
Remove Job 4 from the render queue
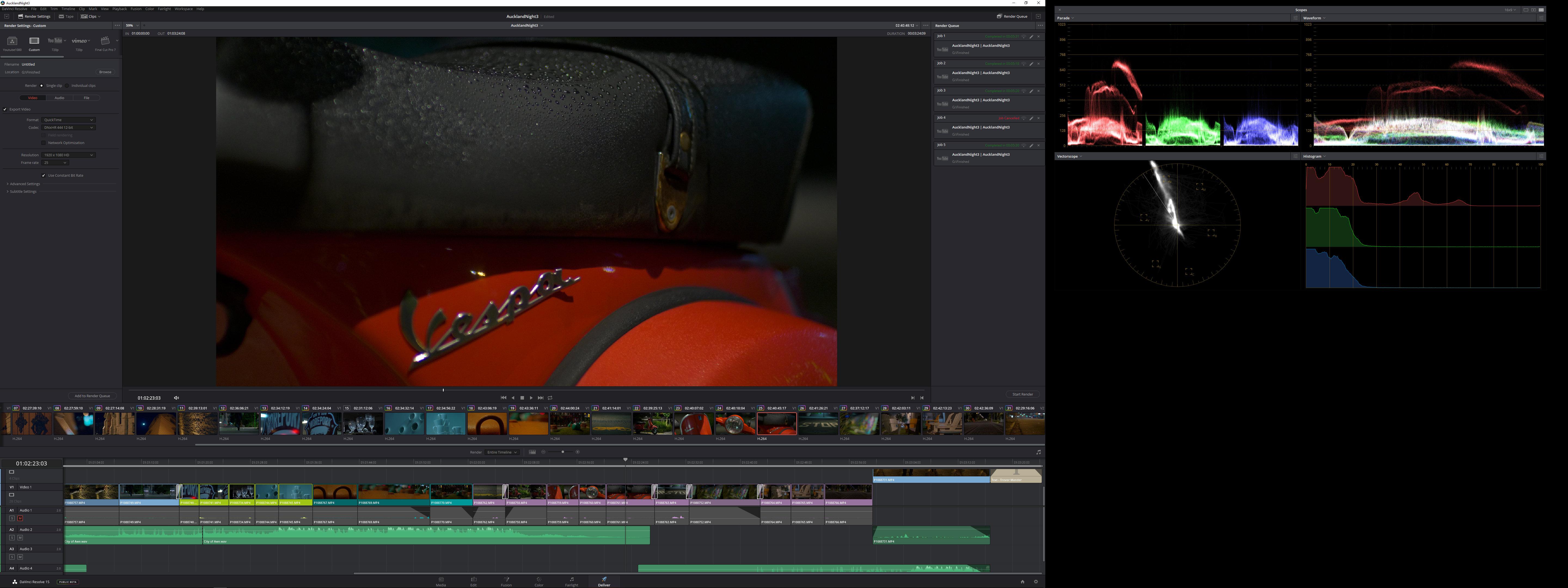1039,118
